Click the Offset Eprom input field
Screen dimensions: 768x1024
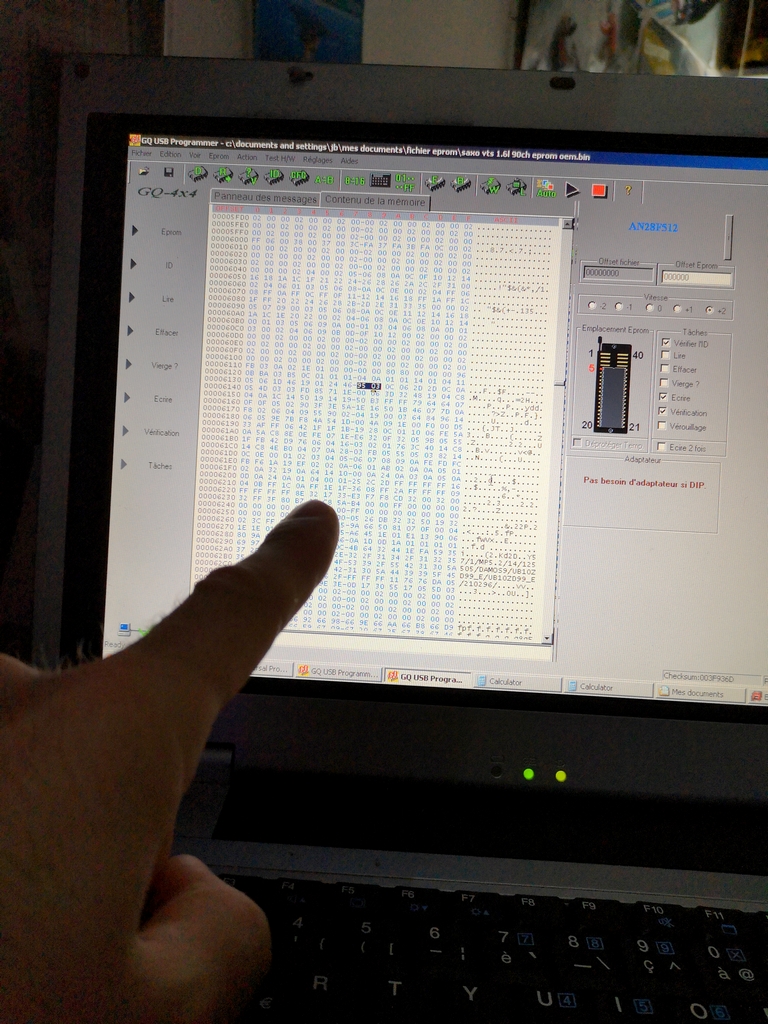pos(696,279)
